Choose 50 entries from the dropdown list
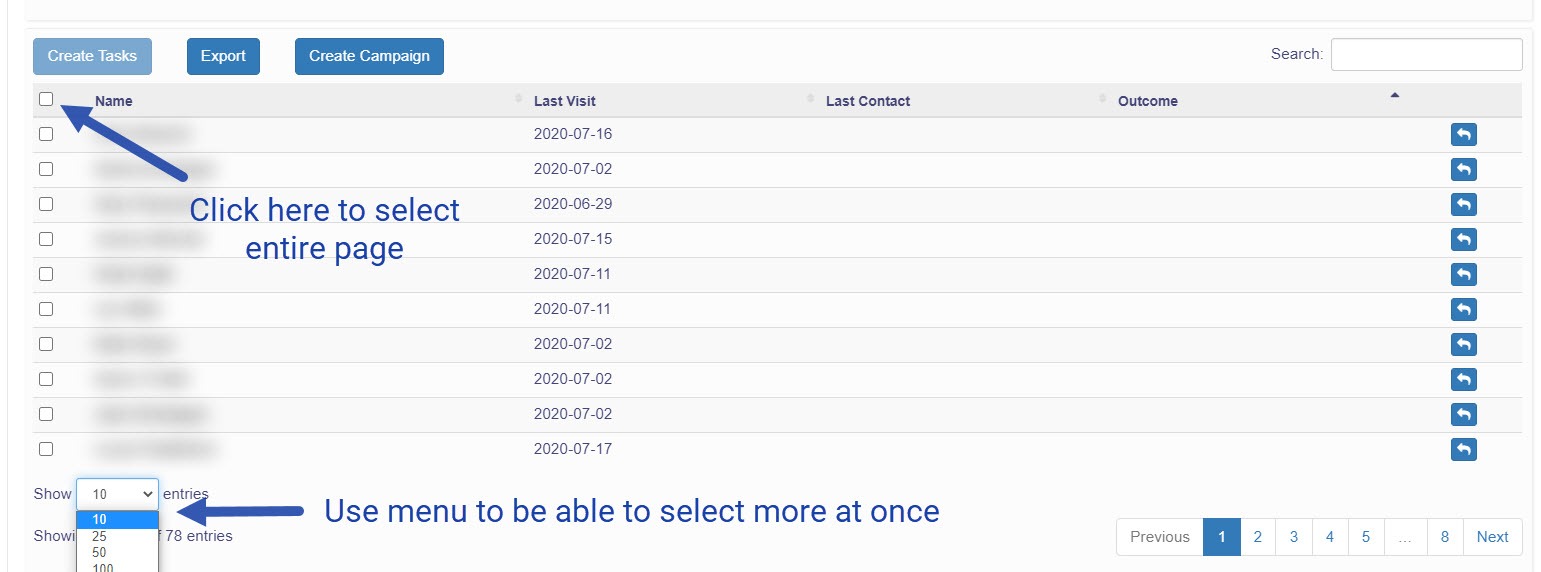The height and width of the screenshot is (572, 1541). pyautogui.click(x=100, y=552)
